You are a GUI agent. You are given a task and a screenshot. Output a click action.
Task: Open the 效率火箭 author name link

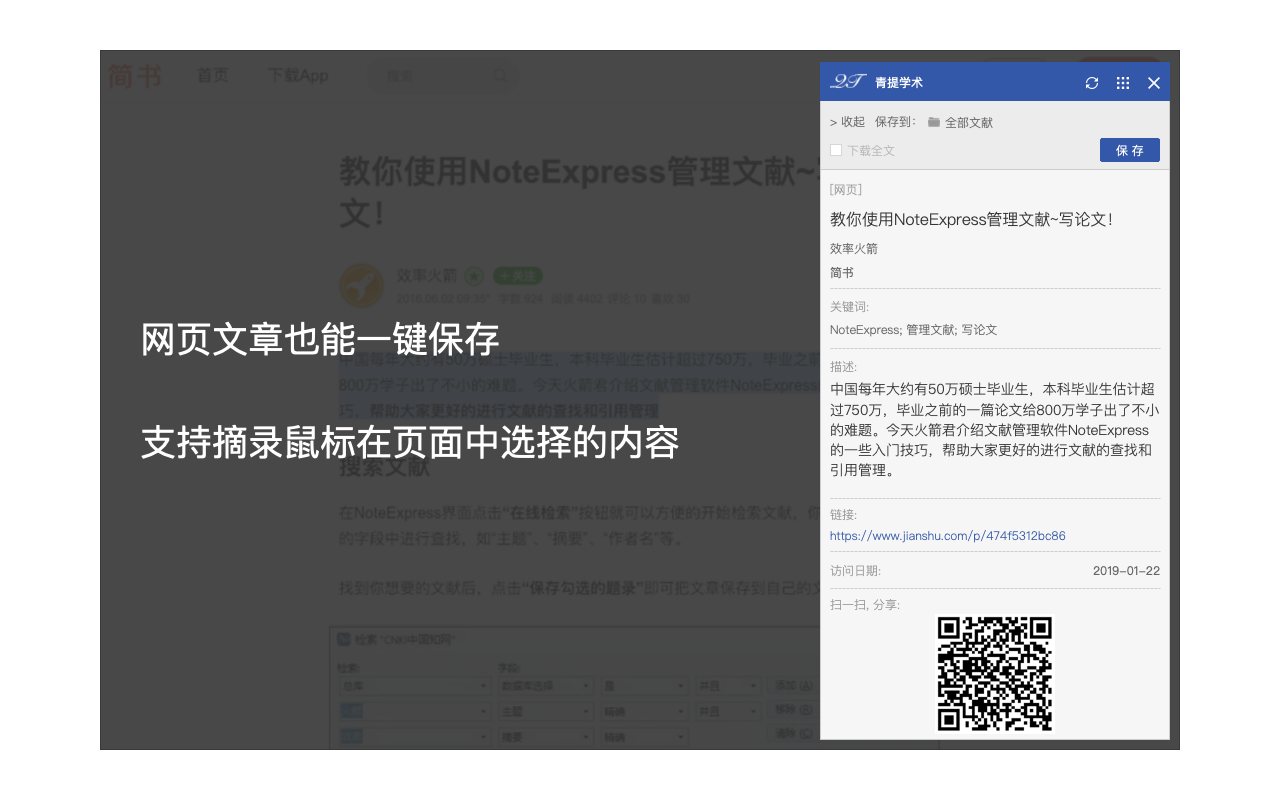pyautogui.click(x=426, y=275)
